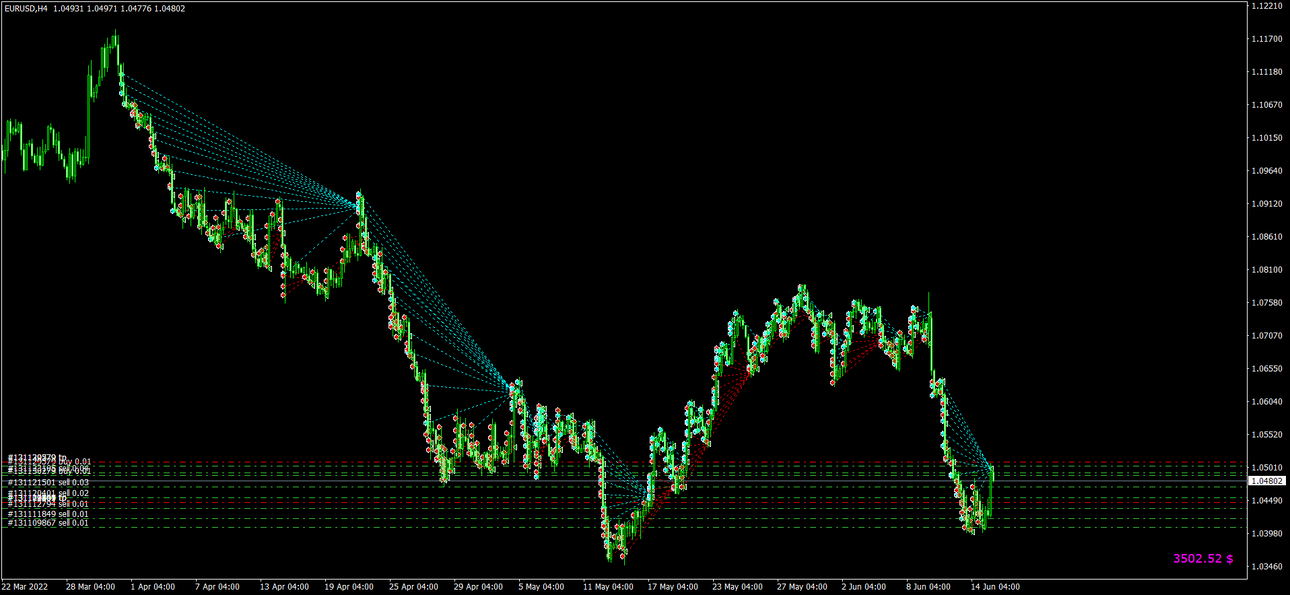This screenshot has width=1290, height=595.
Task: Click price scale value 1.10670
Action: pos(1267,105)
